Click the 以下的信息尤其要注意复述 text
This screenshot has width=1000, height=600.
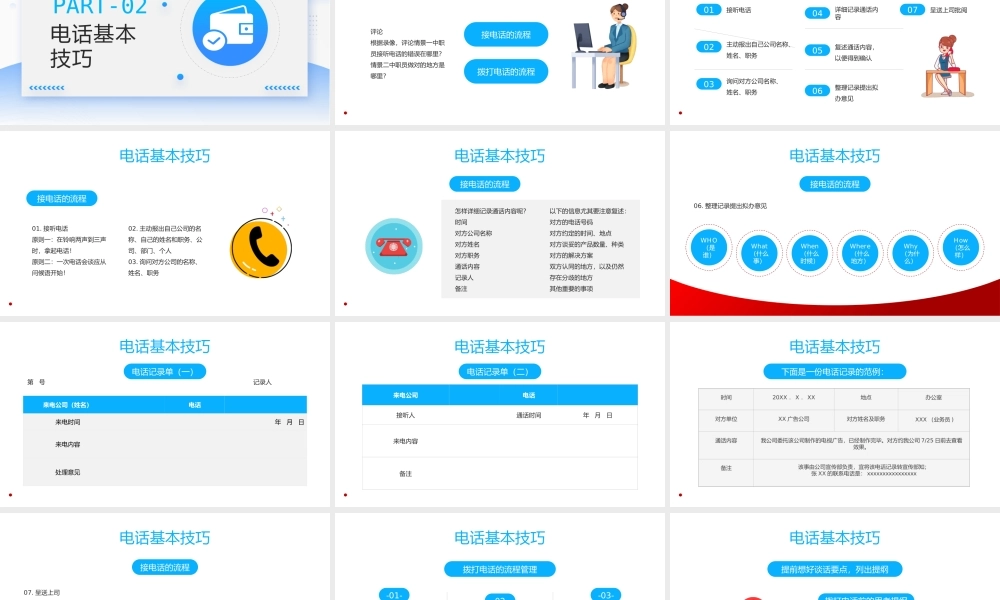(587, 211)
